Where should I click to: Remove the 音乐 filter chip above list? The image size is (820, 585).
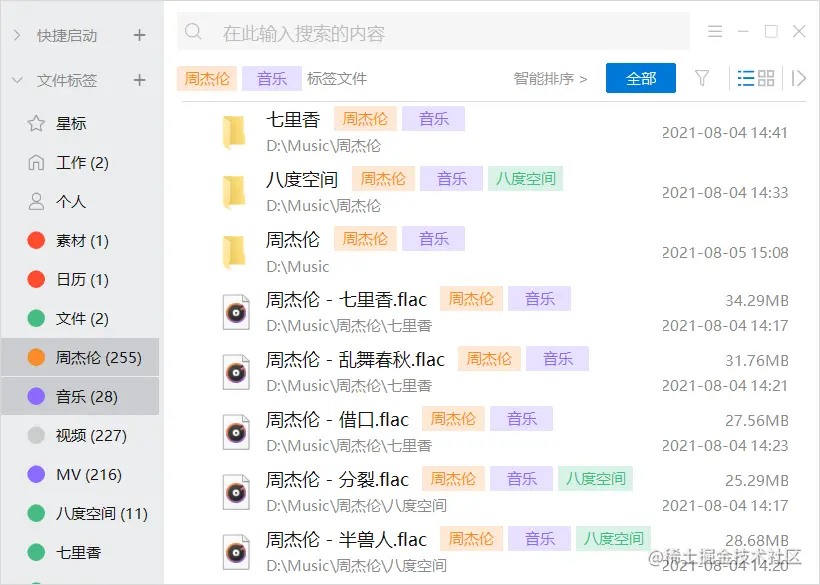point(272,78)
